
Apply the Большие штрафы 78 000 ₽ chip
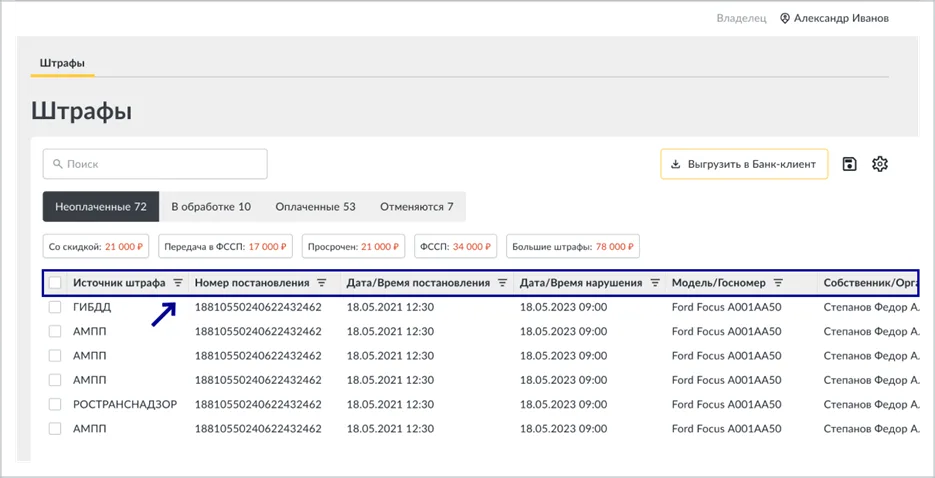coord(573,246)
